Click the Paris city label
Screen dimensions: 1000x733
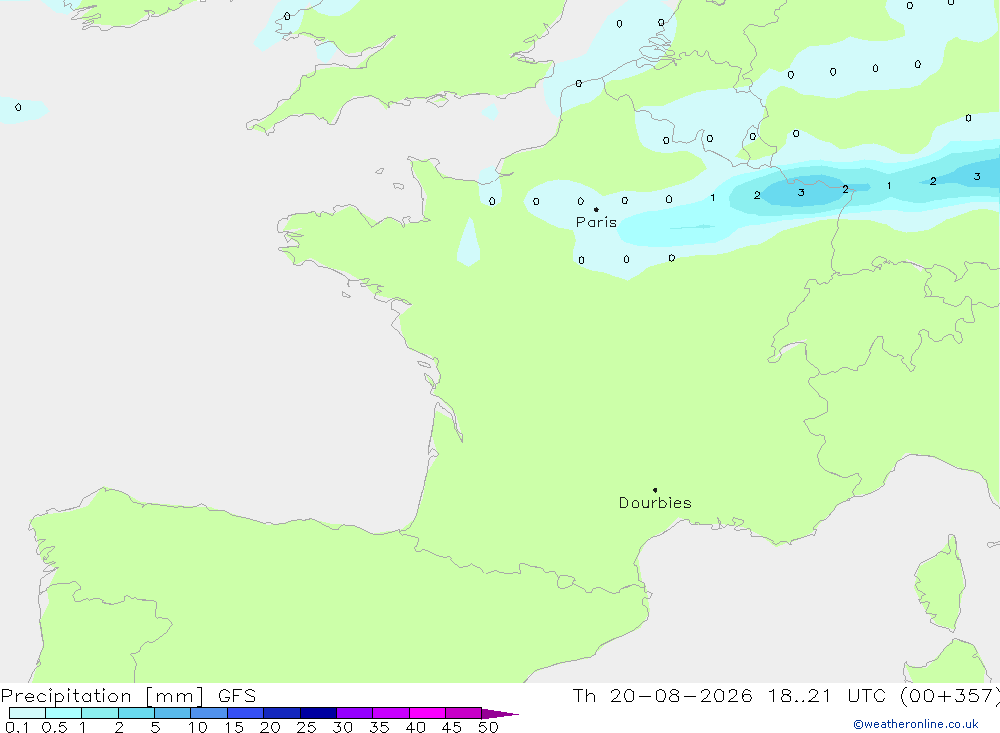[x=596, y=222]
